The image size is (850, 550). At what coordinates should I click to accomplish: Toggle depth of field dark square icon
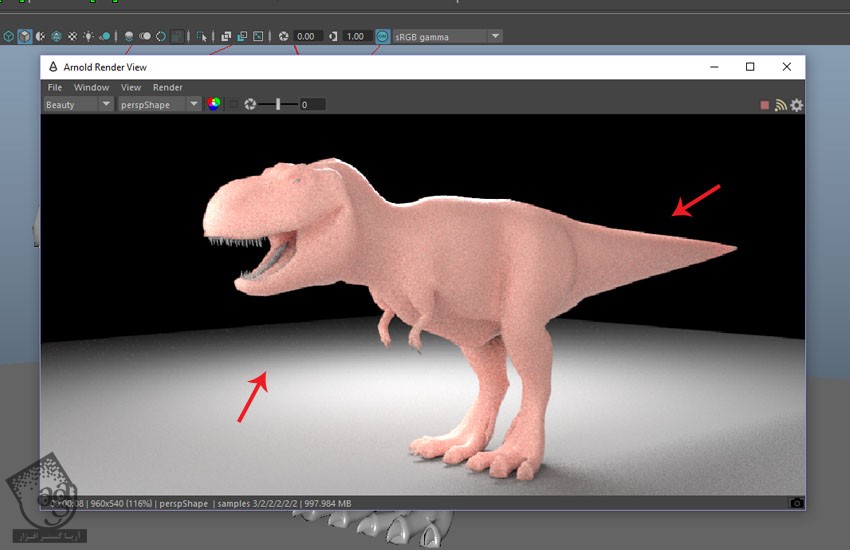(177, 36)
